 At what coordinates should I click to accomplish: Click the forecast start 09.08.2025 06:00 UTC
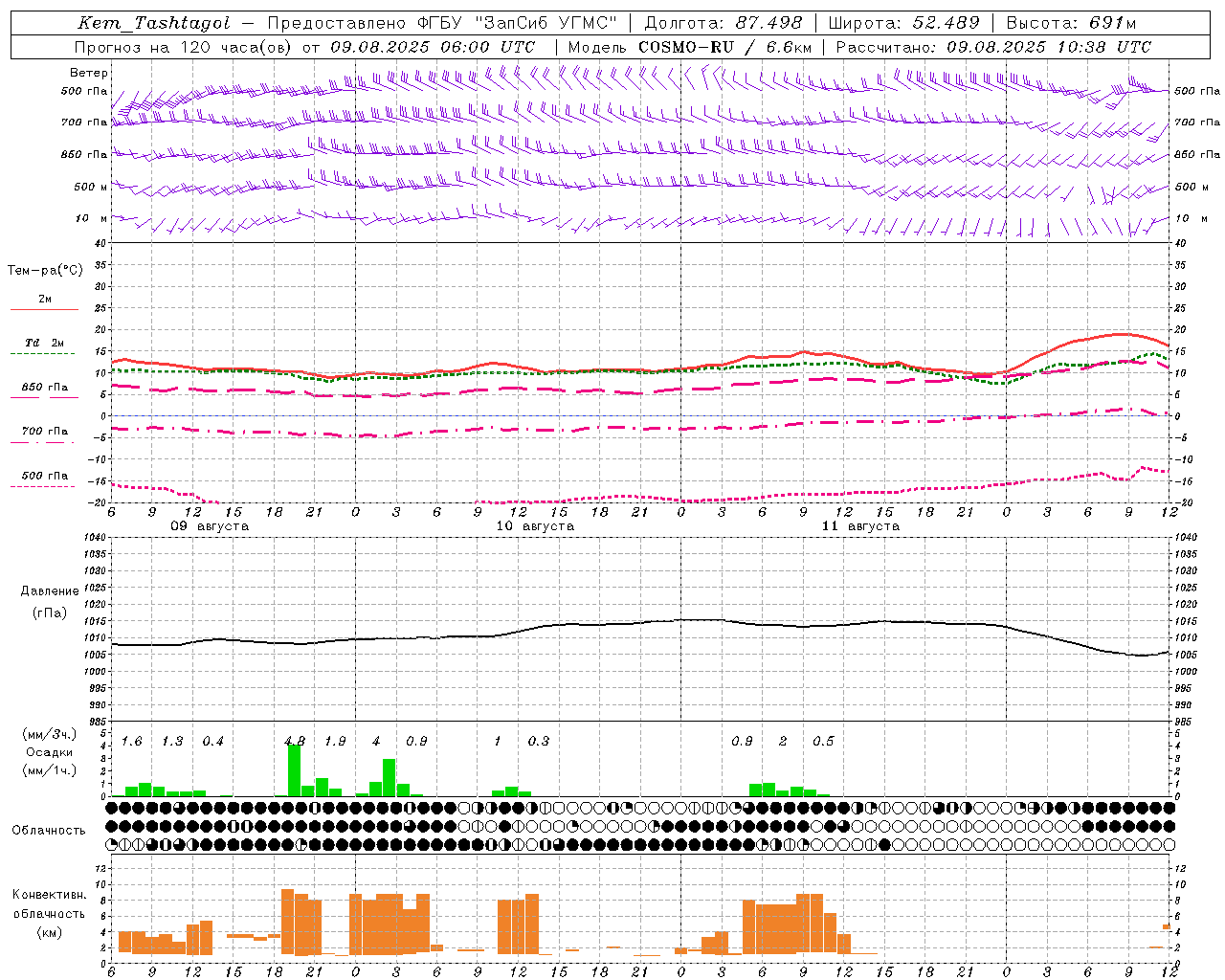[433, 47]
